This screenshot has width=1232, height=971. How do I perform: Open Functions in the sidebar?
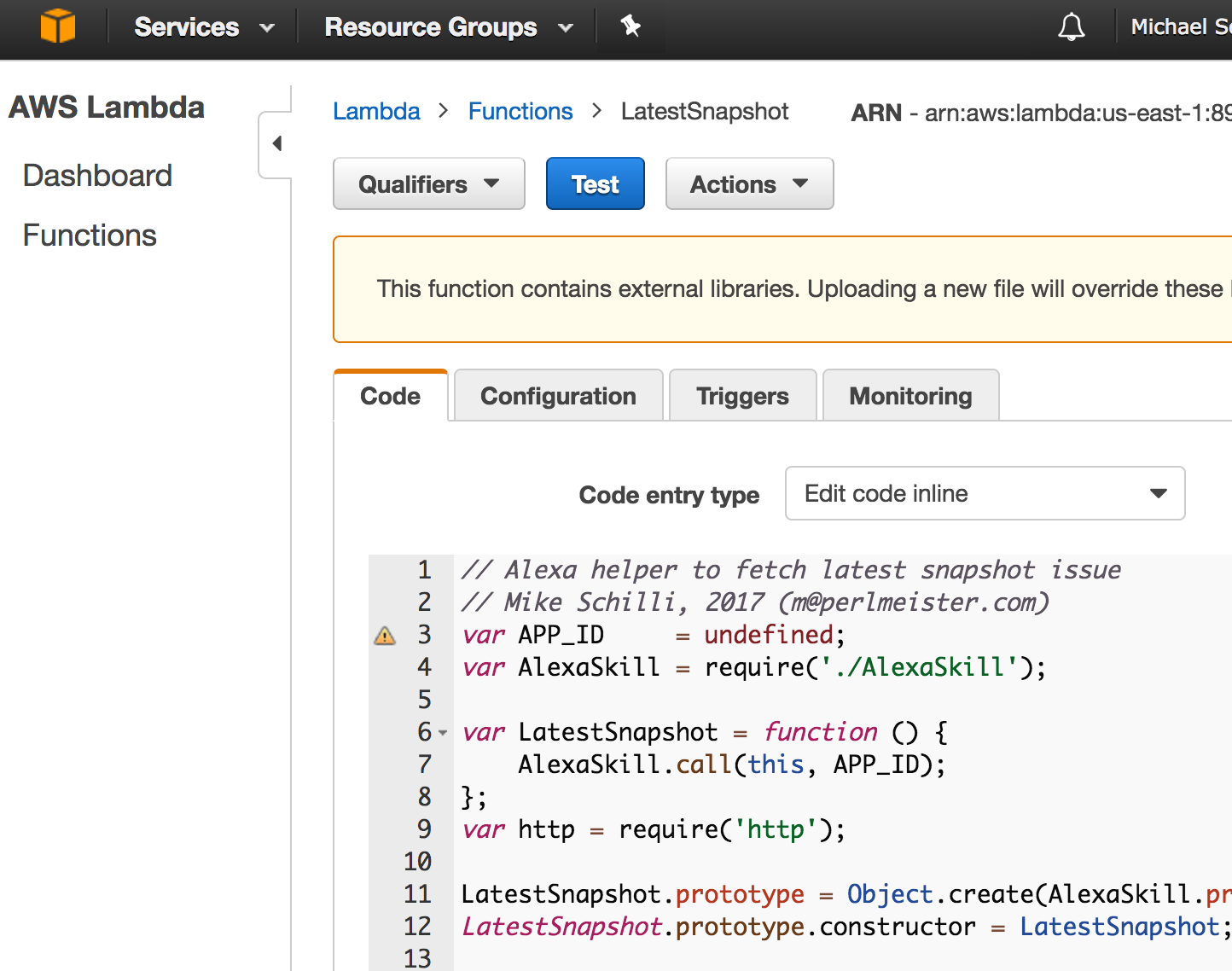90,235
